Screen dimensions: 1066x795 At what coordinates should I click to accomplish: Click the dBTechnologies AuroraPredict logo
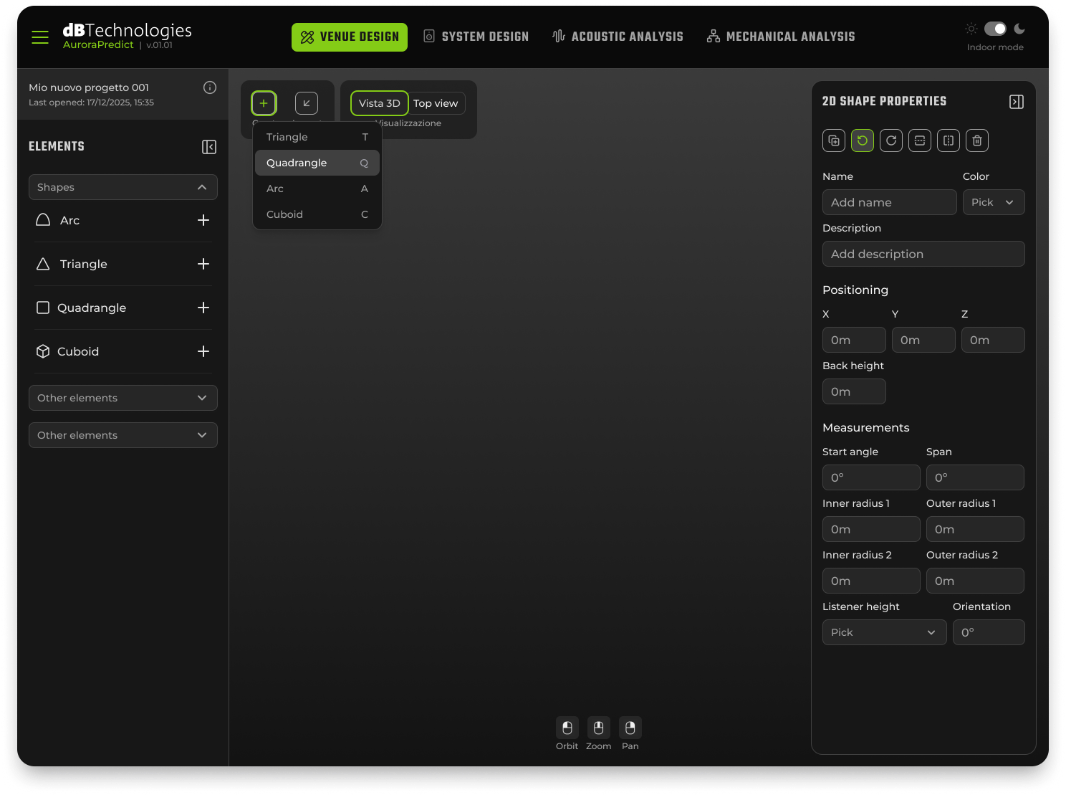[x=127, y=36]
